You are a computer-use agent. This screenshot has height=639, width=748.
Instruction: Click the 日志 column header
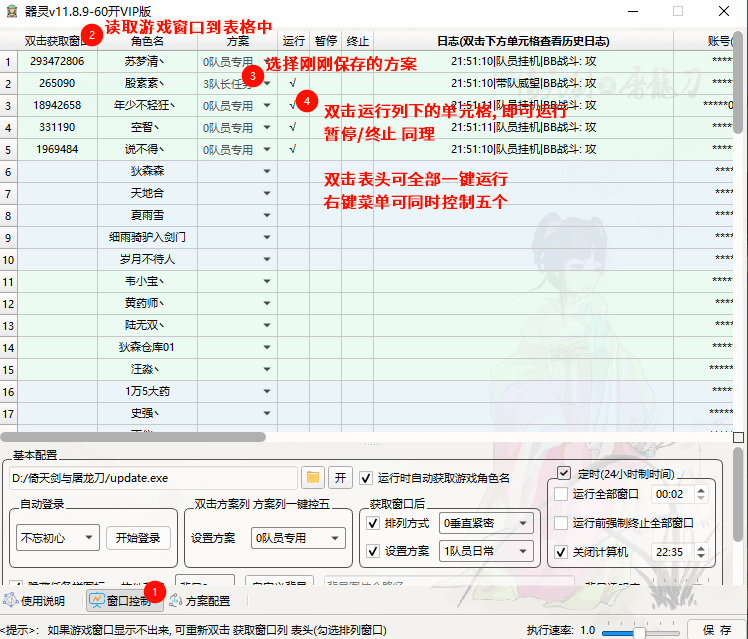coord(523,41)
